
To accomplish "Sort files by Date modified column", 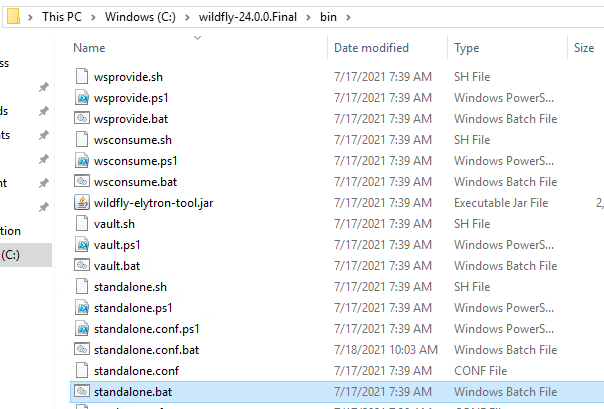I will [x=371, y=48].
